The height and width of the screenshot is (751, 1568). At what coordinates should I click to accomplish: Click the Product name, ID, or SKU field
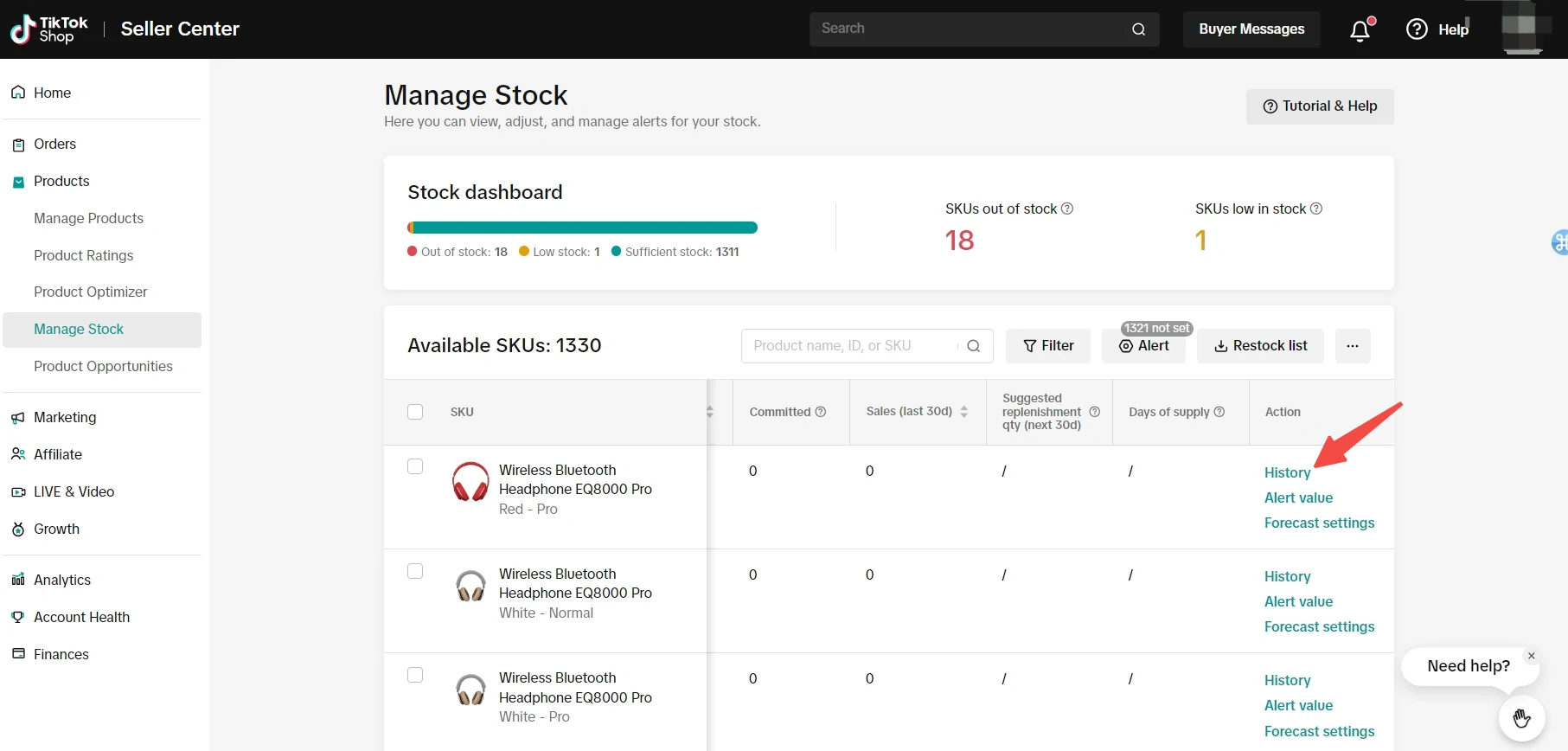852,346
